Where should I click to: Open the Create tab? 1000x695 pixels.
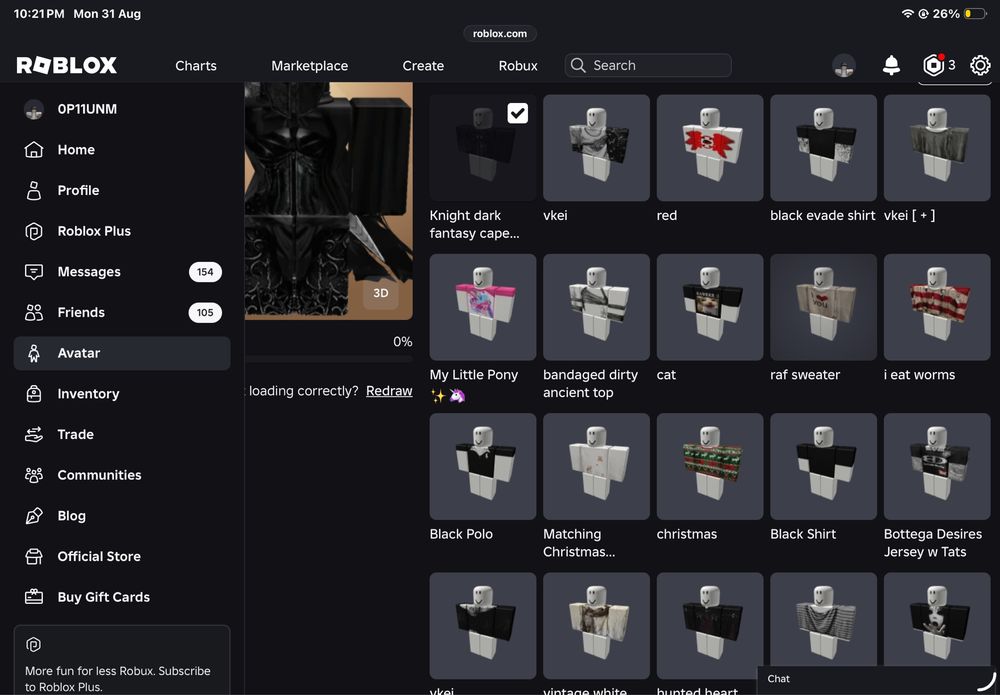pyautogui.click(x=423, y=66)
